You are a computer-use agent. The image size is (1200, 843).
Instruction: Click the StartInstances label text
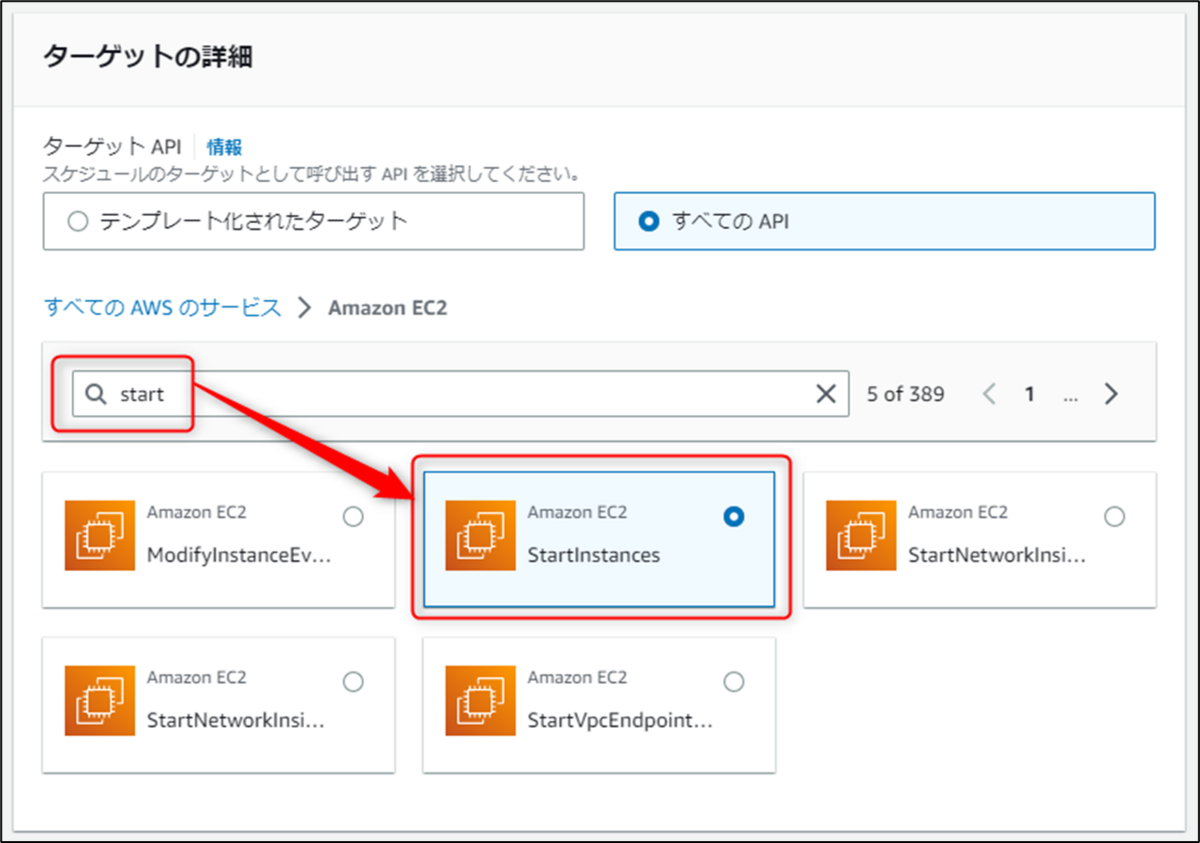point(594,555)
